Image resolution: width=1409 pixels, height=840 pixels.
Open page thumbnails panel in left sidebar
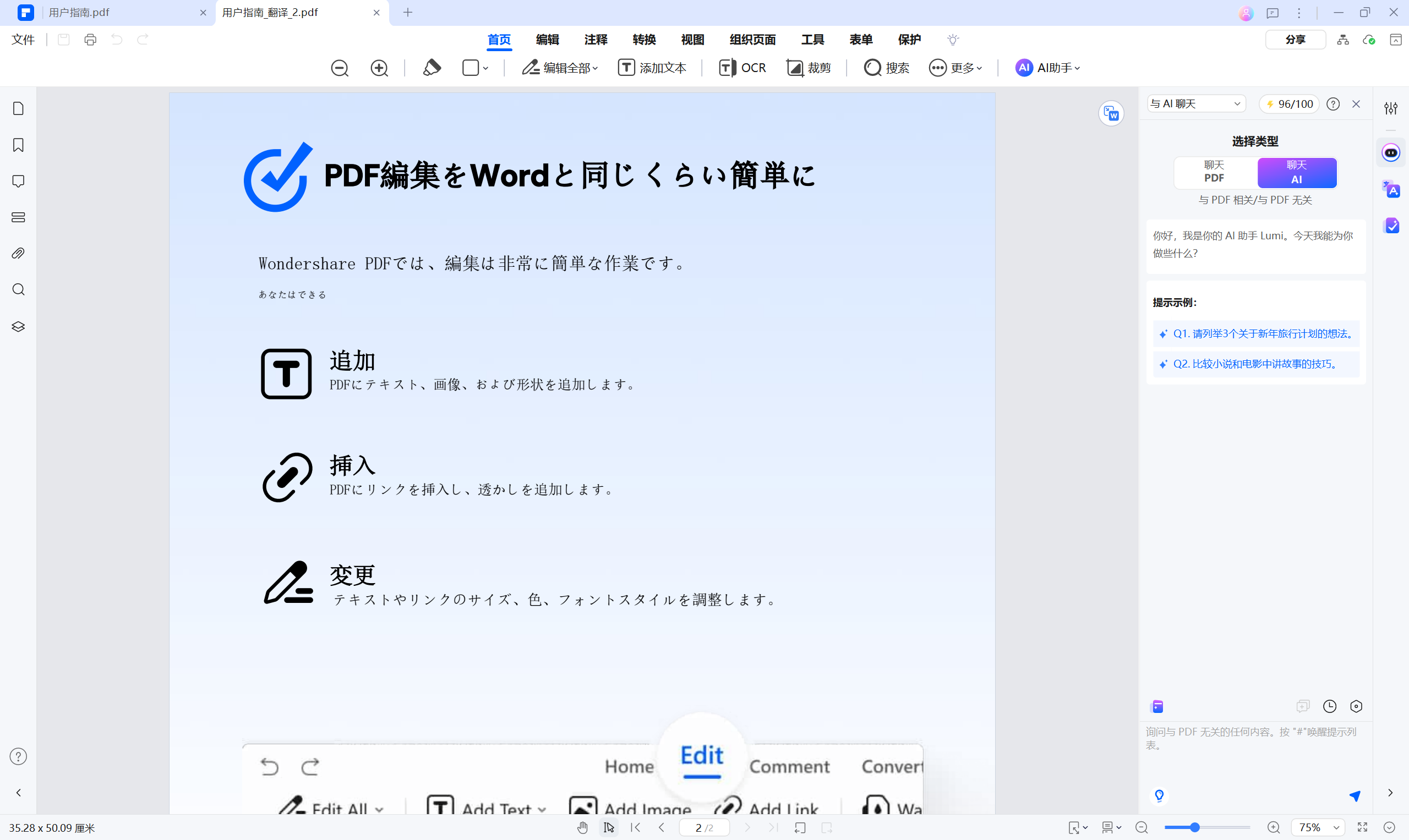18,109
